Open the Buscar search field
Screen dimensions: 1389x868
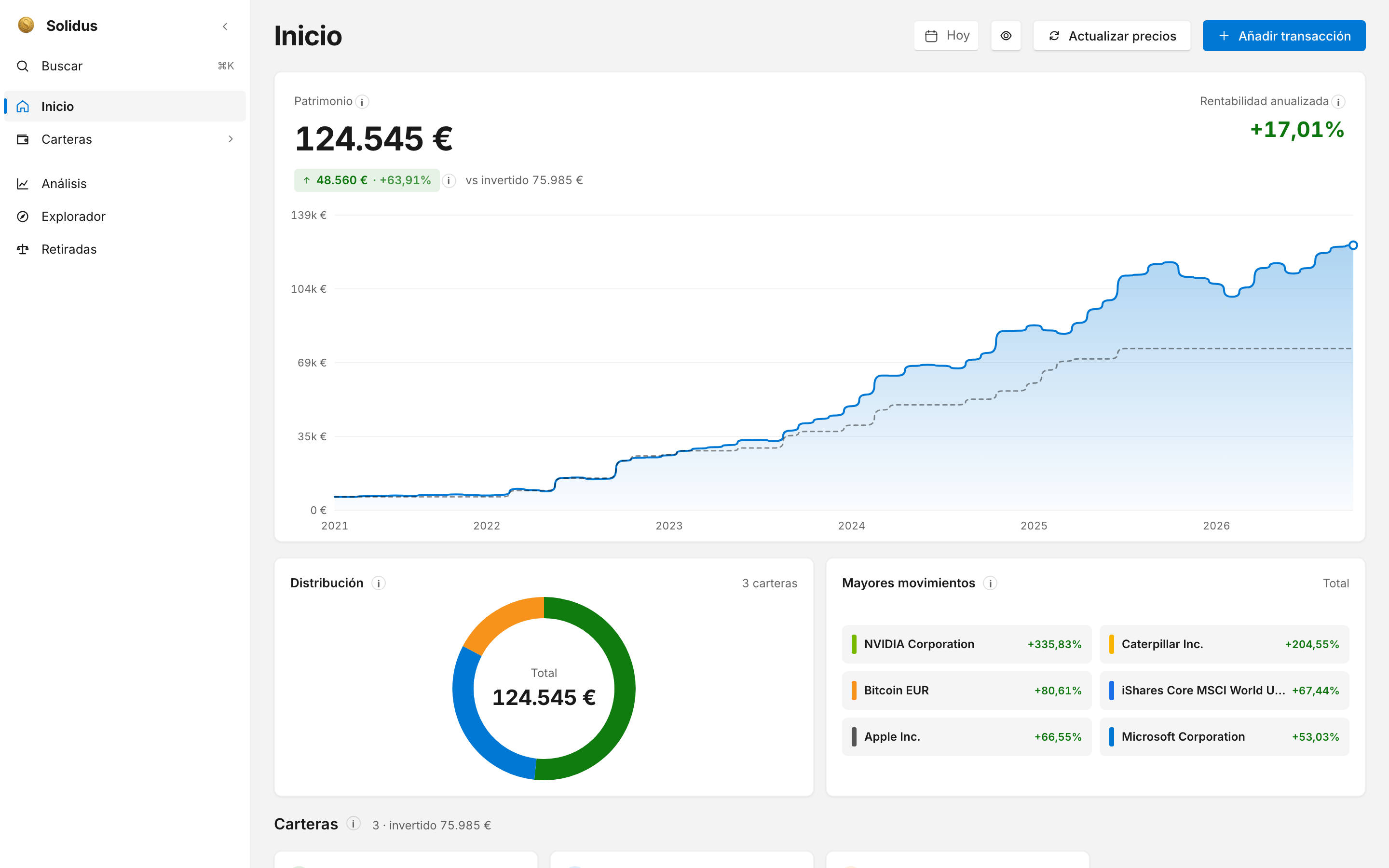click(x=124, y=66)
